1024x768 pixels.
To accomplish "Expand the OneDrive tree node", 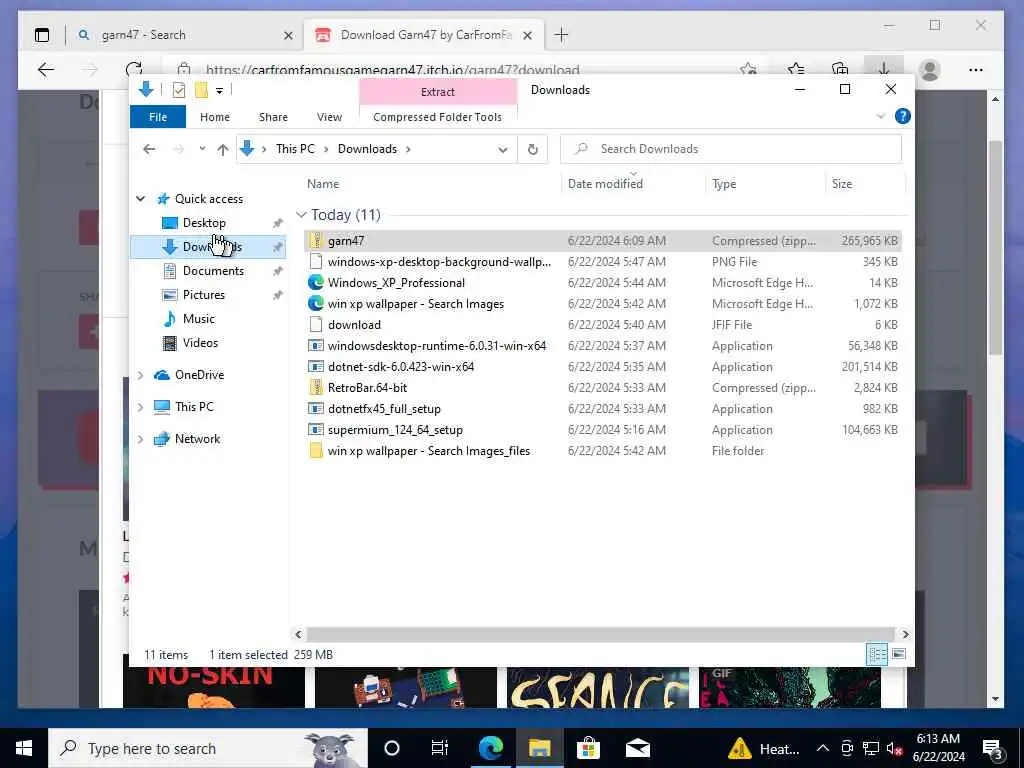I will [x=140, y=375].
